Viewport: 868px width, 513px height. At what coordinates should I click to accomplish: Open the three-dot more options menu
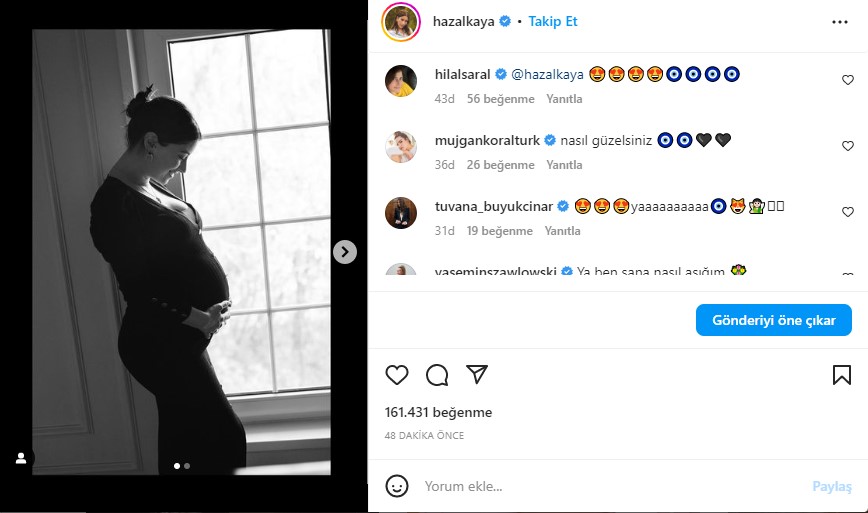tap(840, 21)
